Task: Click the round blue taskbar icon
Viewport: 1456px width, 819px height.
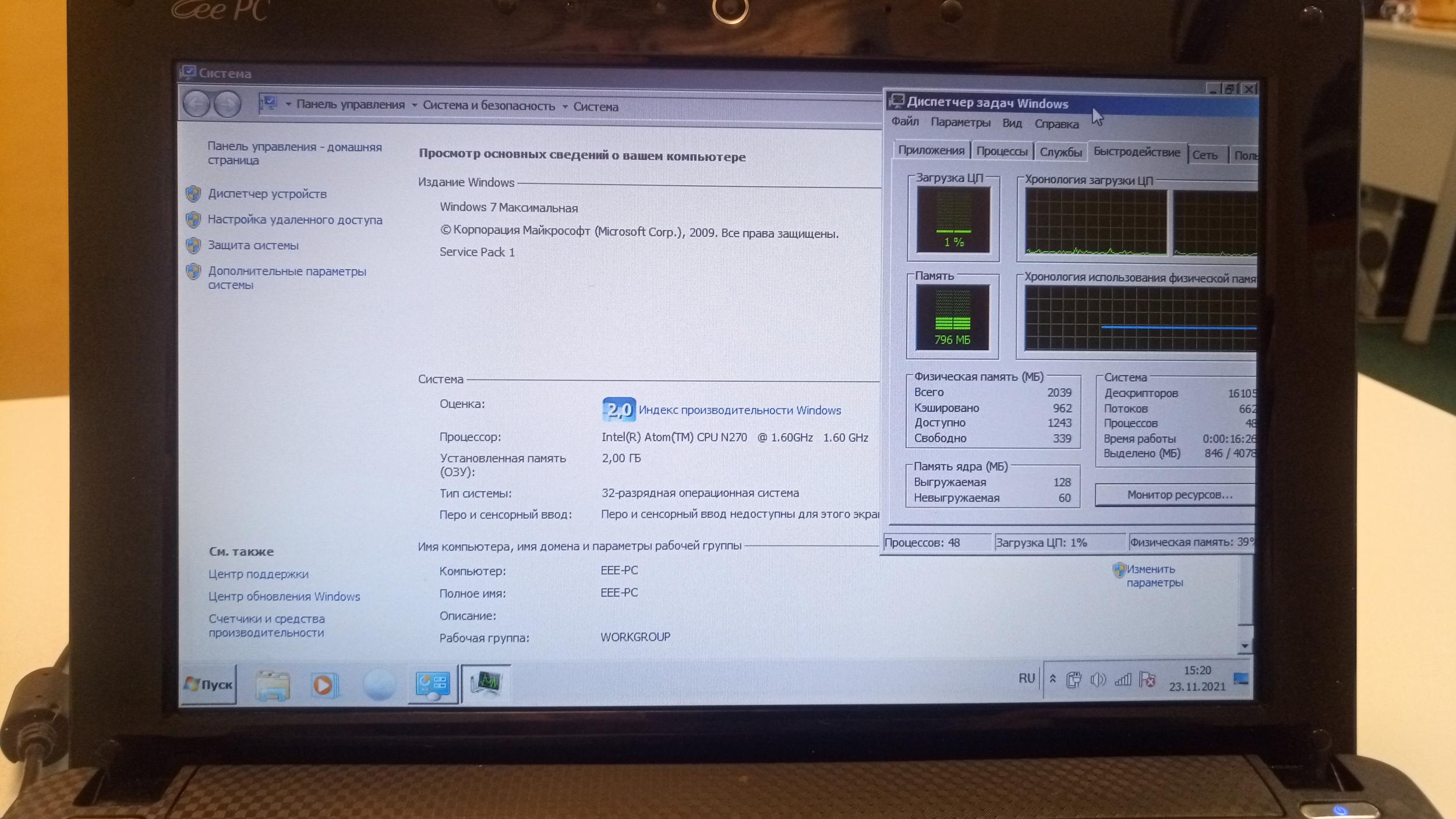Action: coord(379,685)
